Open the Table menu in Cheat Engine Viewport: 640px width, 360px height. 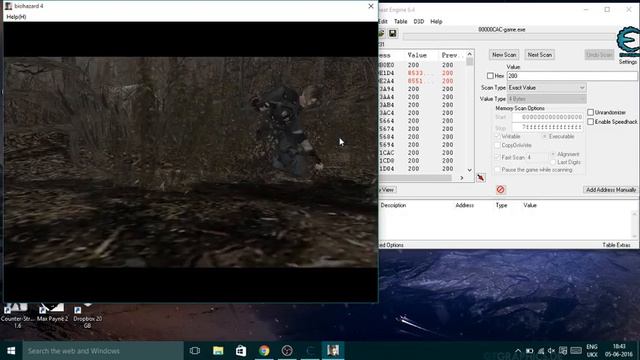point(400,21)
